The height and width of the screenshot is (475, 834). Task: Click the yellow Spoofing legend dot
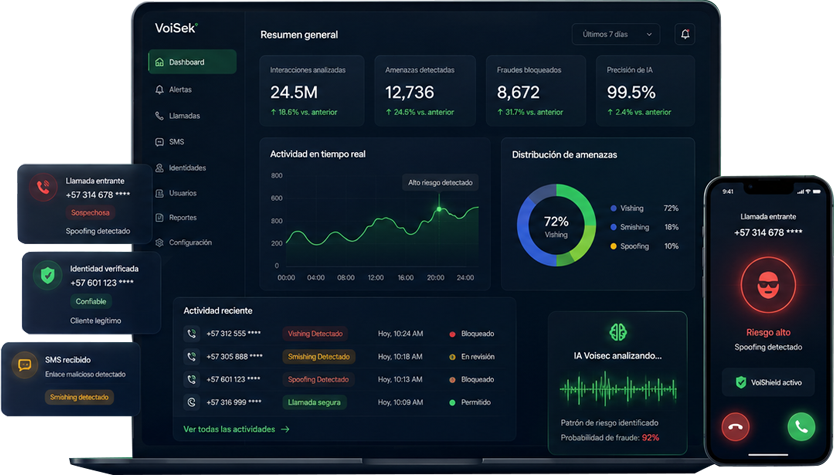613,246
